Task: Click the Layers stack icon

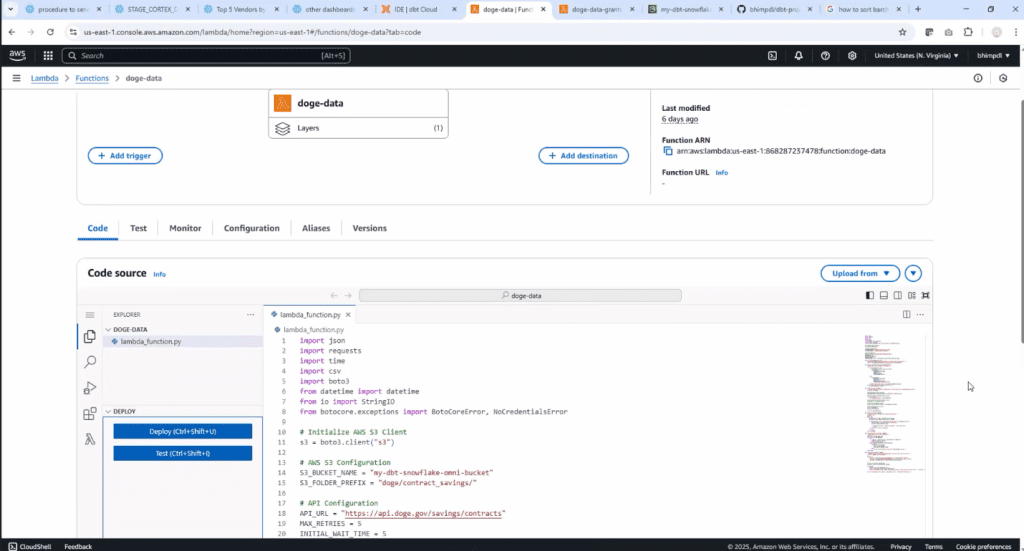Action: pyautogui.click(x=282, y=129)
